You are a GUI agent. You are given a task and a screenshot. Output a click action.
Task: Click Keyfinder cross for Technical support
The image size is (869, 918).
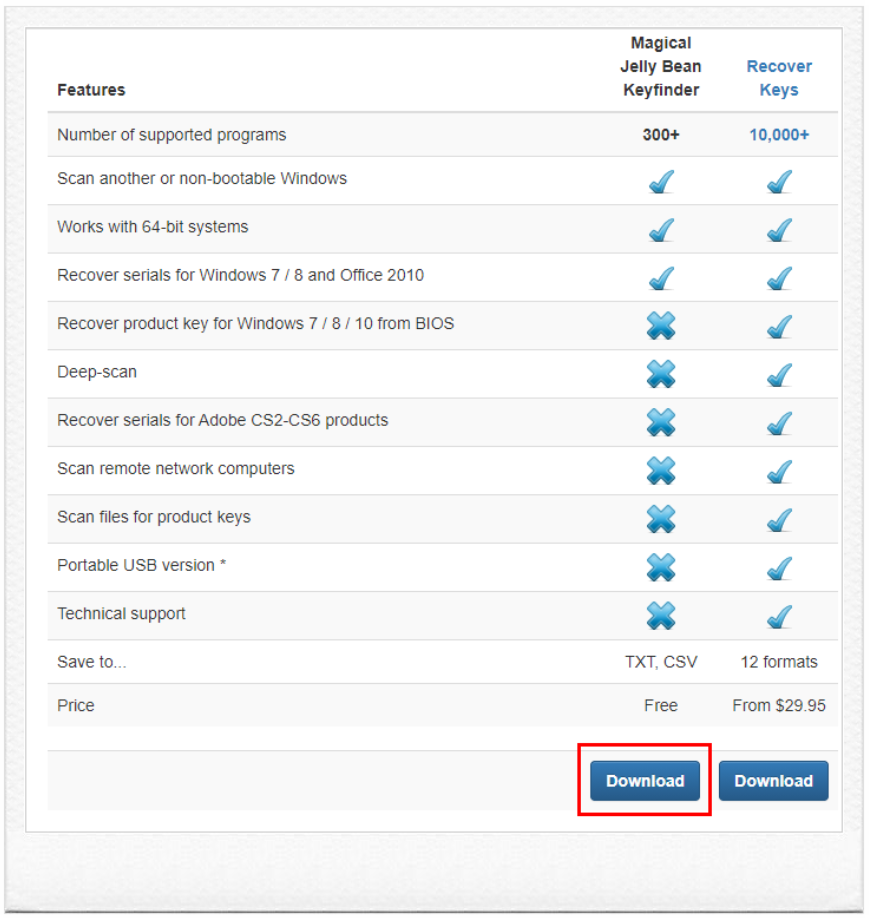[661, 616]
